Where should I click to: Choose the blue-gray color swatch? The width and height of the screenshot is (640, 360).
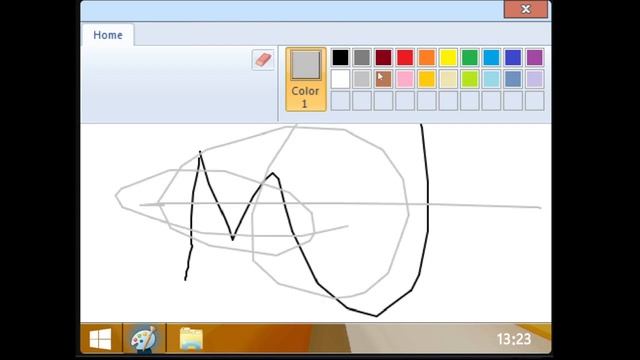pos(513,79)
